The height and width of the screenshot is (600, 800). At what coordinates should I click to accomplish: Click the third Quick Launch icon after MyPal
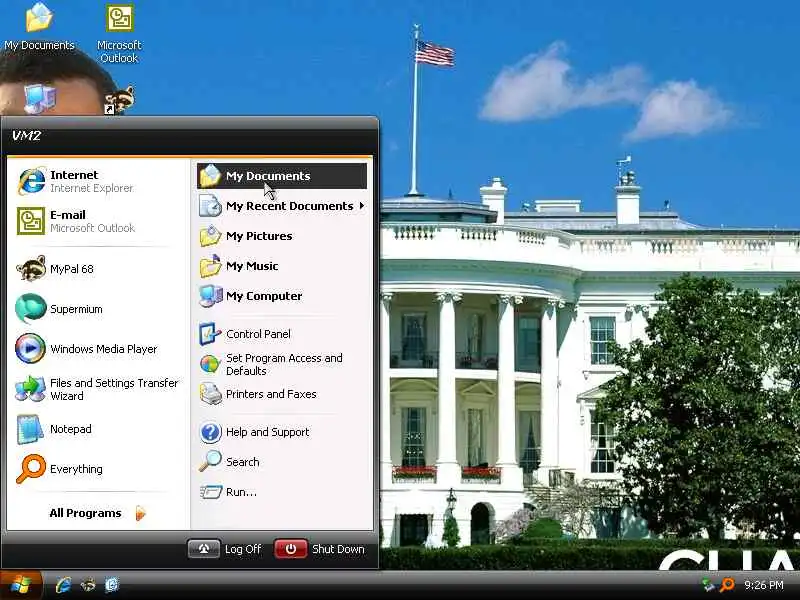click(x=112, y=585)
